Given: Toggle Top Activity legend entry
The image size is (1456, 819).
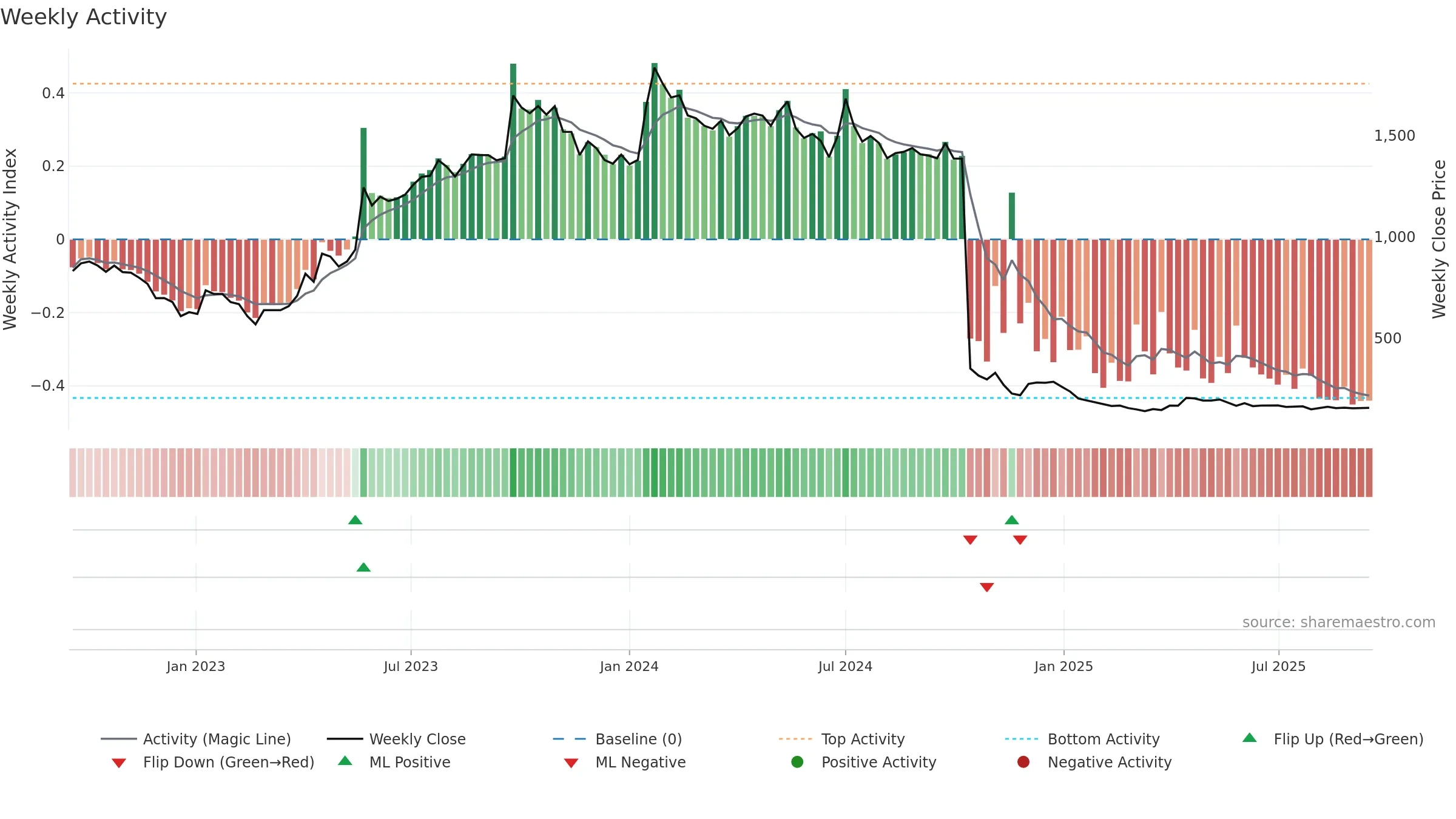Looking at the screenshot, I should (842, 739).
